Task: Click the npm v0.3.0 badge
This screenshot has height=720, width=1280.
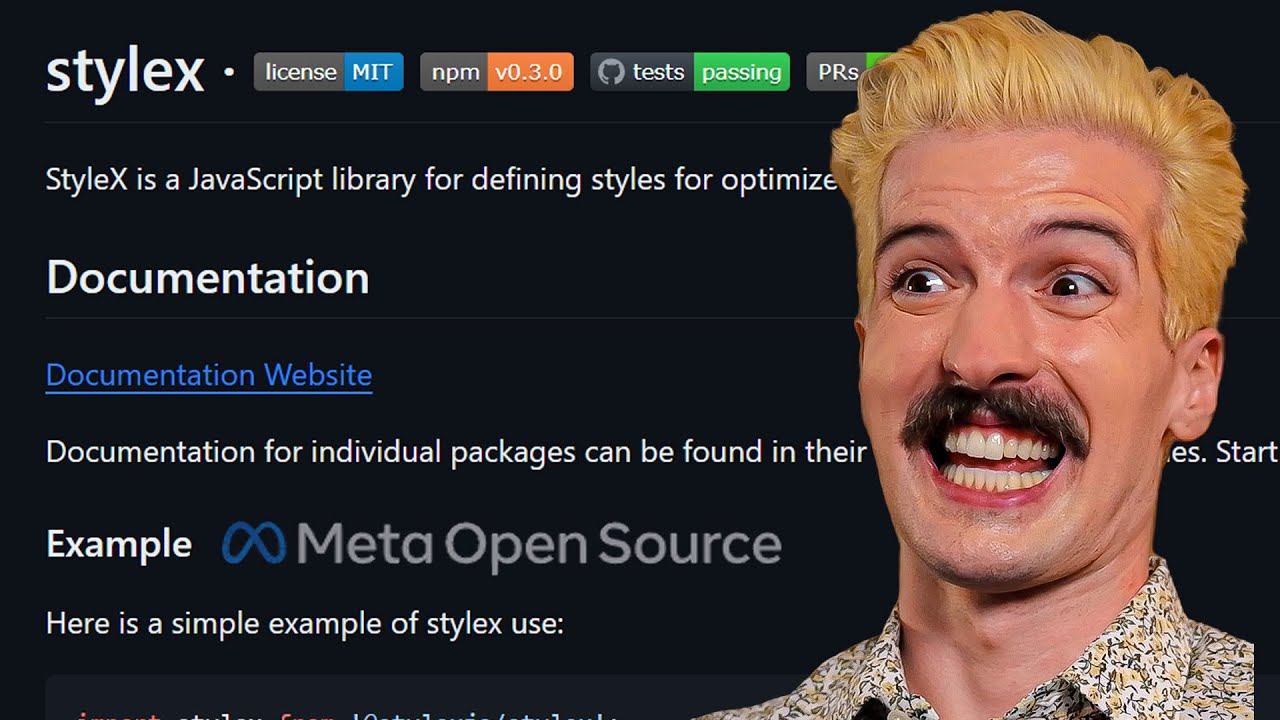Action: (497, 72)
